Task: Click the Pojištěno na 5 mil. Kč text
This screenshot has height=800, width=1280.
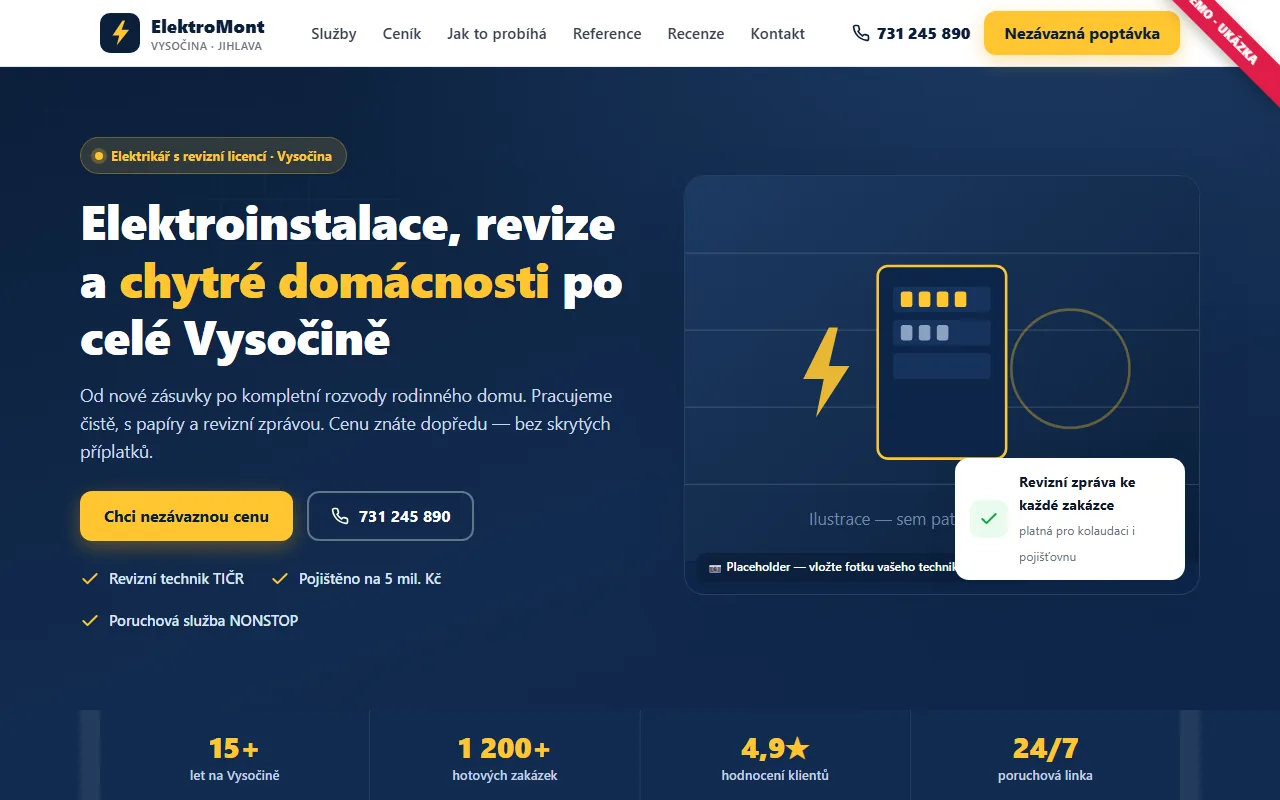Action: coord(371,579)
